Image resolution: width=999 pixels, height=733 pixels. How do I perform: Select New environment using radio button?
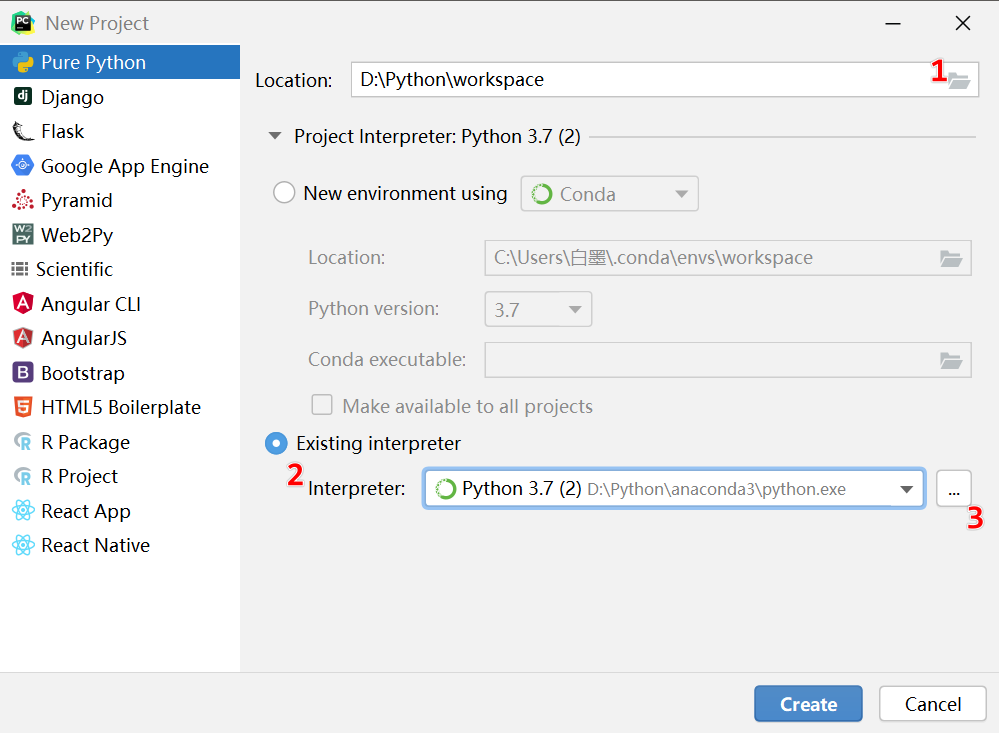coord(284,193)
